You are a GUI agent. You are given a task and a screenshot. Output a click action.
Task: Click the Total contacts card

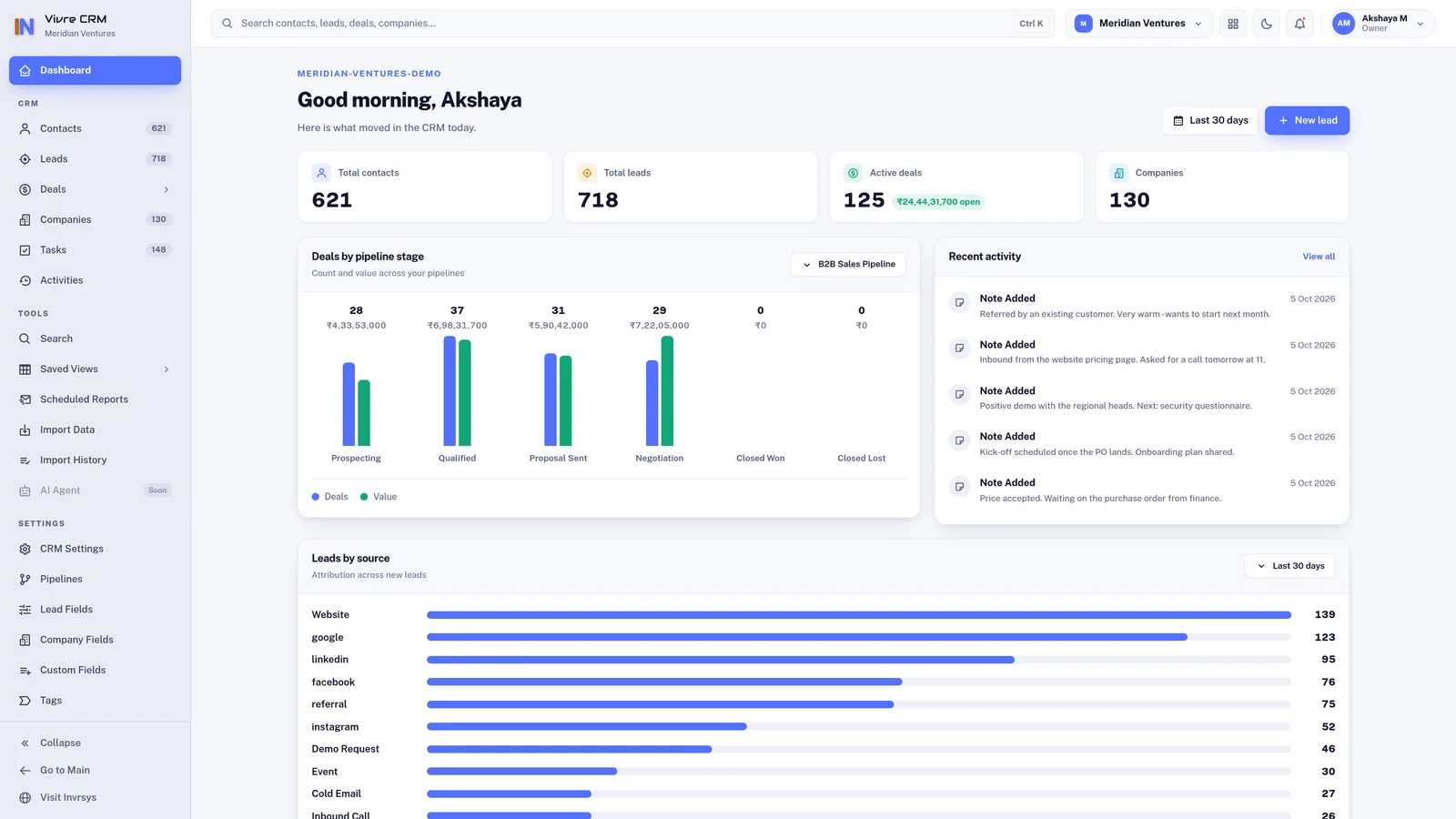tap(425, 187)
